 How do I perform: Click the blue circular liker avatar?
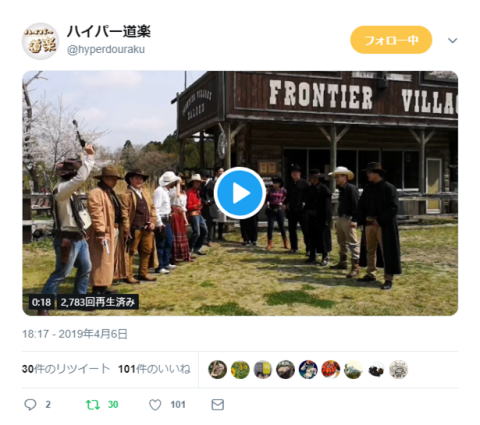308,370
